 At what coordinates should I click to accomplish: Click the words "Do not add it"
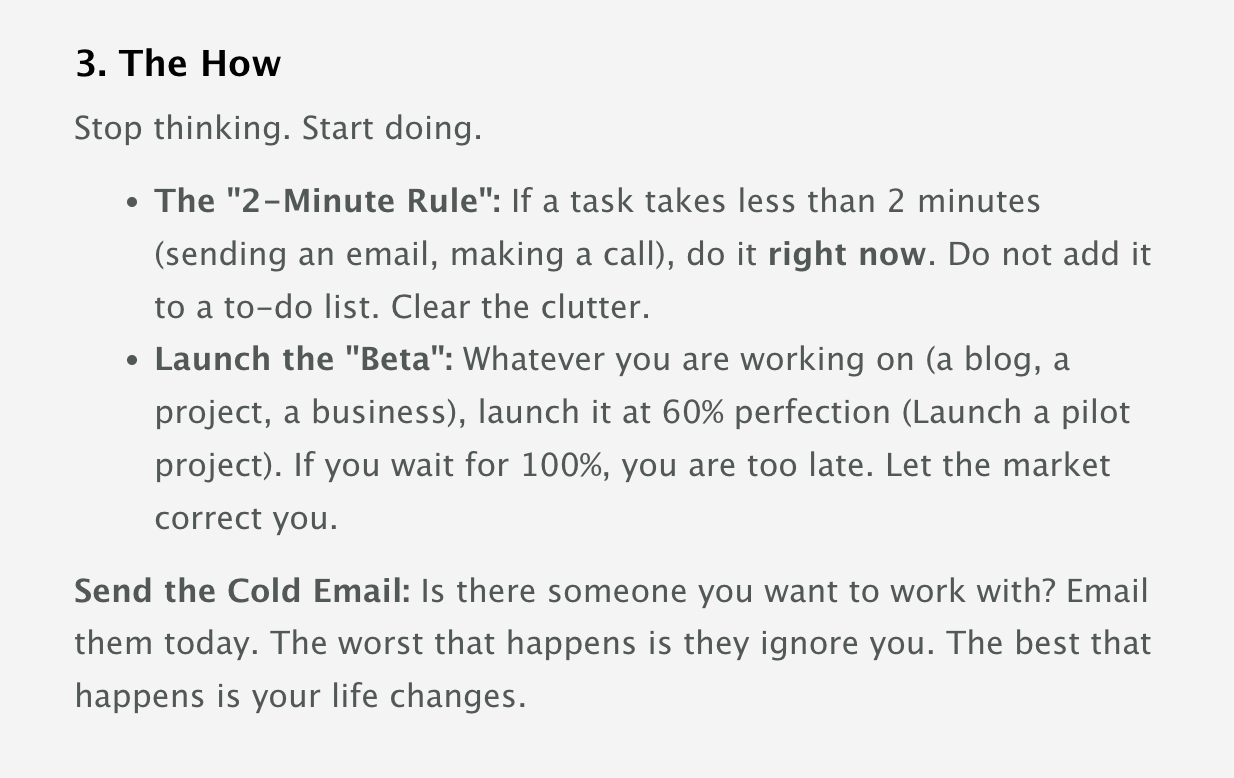(1049, 254)
